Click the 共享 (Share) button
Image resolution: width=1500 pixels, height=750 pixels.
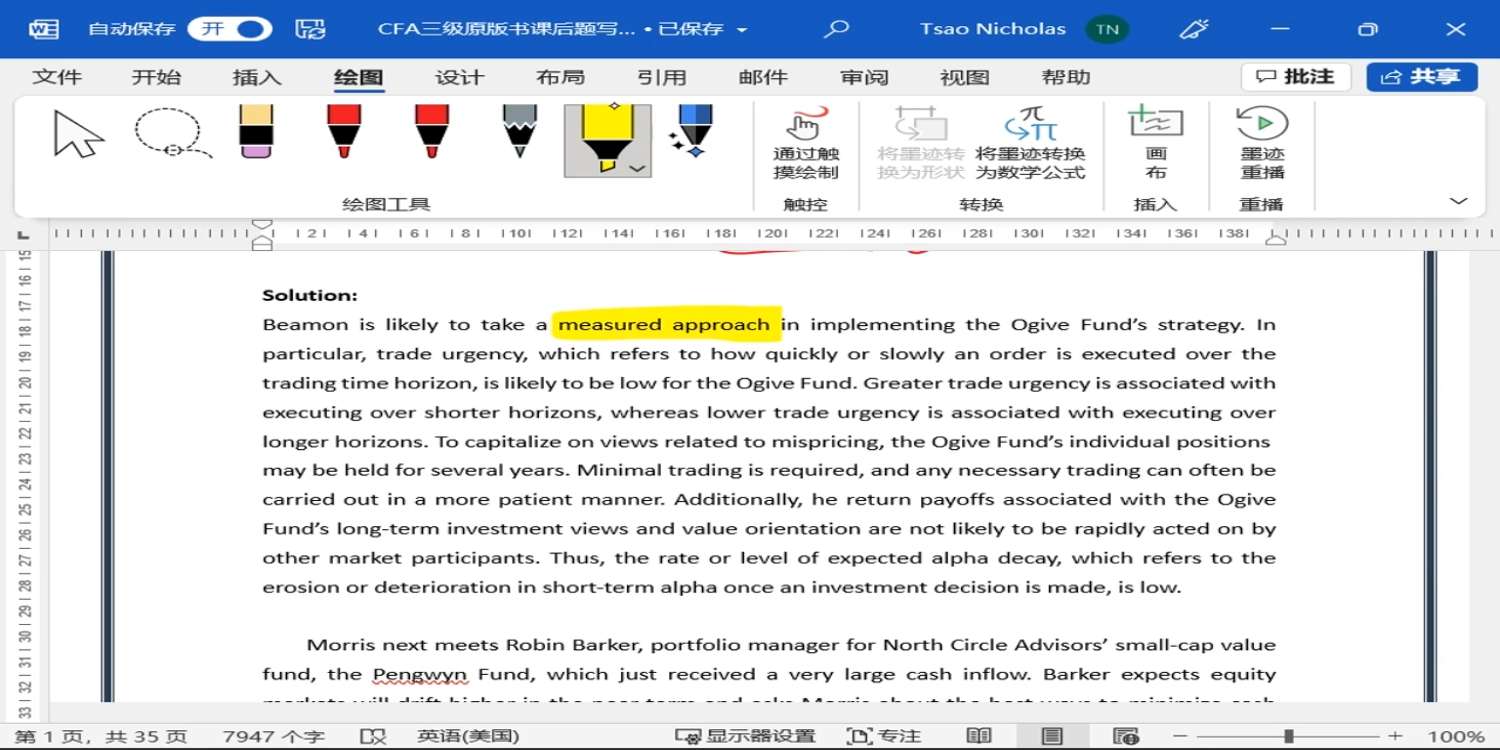coord(1421,77)
